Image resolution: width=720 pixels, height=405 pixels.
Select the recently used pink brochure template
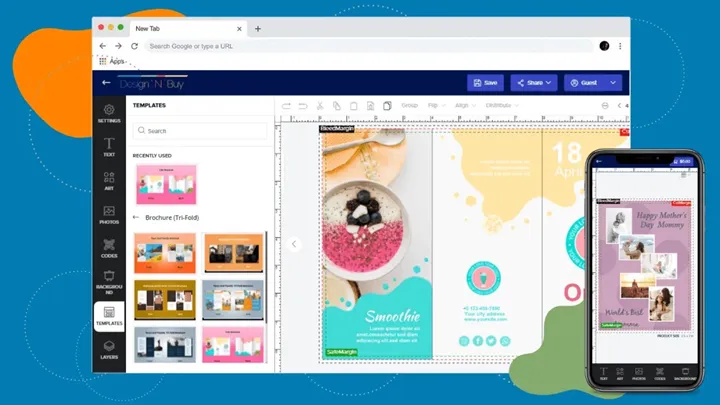click(165, 185)
